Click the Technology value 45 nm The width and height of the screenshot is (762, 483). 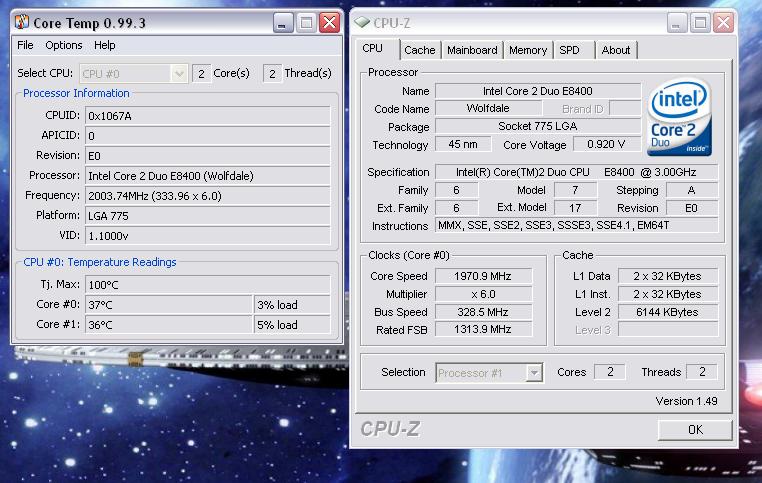[x=463, y=144]
